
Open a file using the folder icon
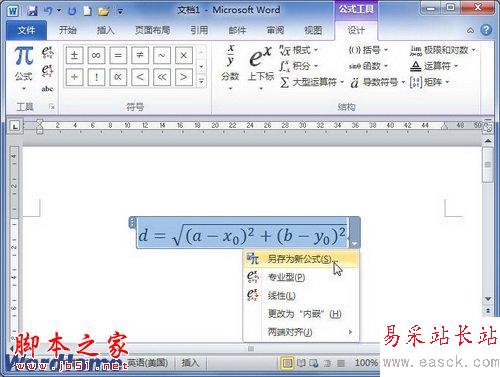pos(104,12)
